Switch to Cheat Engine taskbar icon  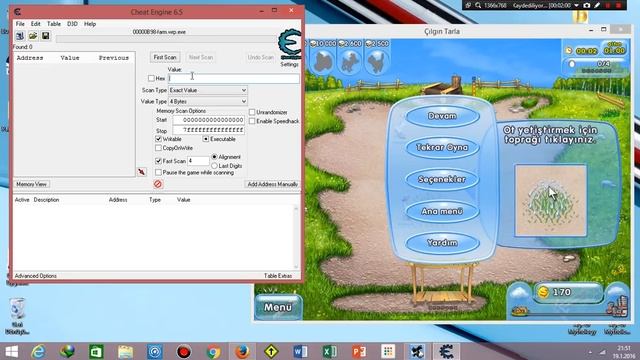[x=447, y=351]
